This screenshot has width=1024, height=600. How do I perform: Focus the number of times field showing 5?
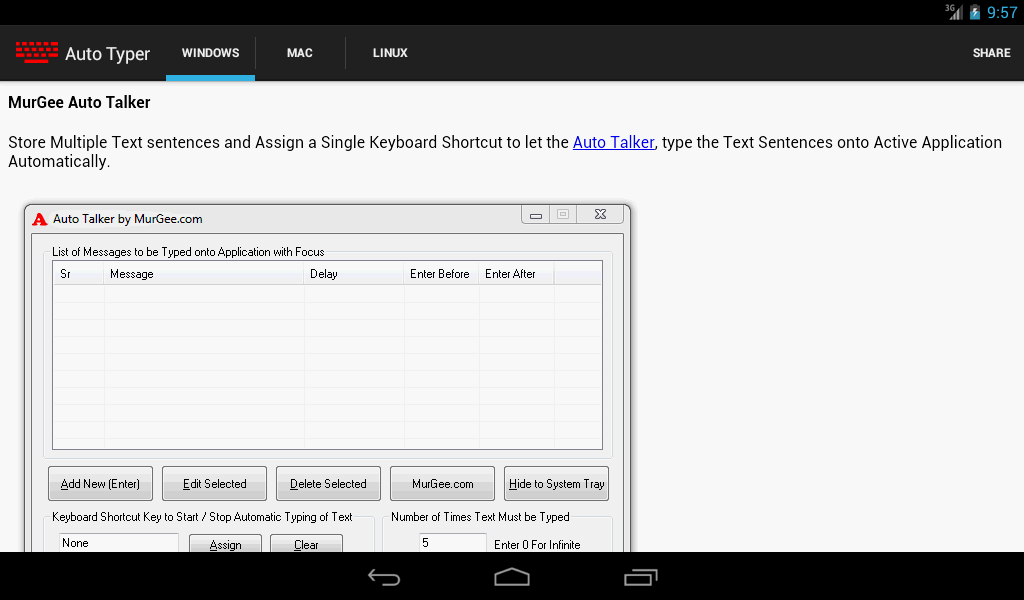(x=453, y=543)
